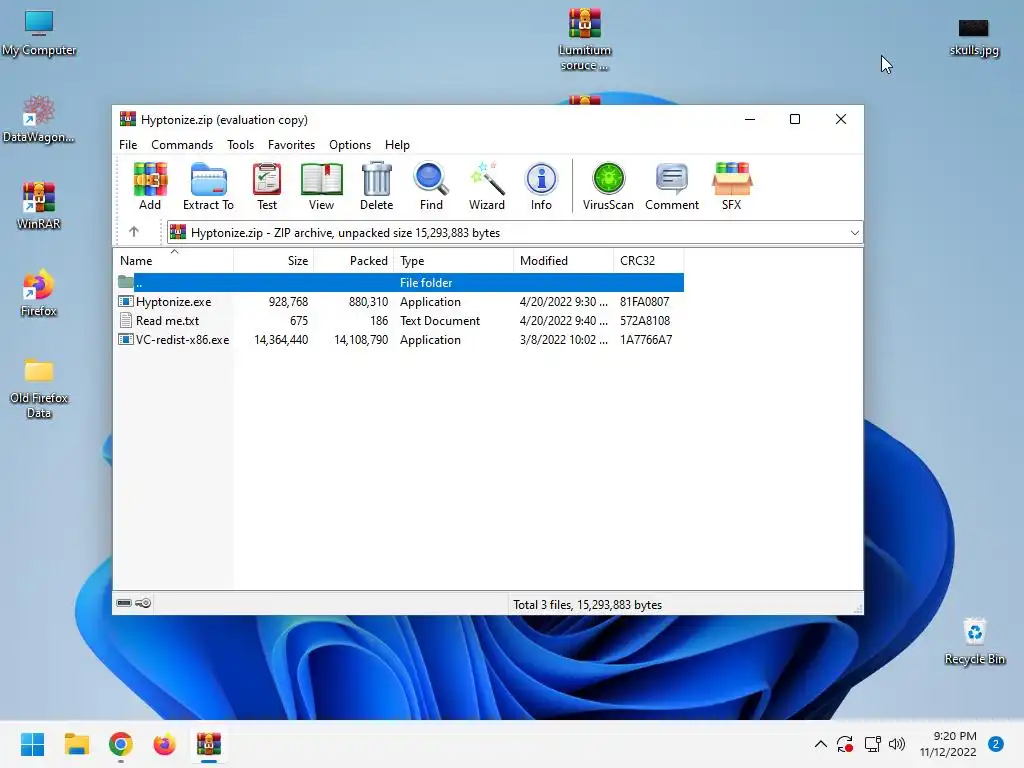
Task: Sort by Packed column header
Action: (x=353, y=261)
